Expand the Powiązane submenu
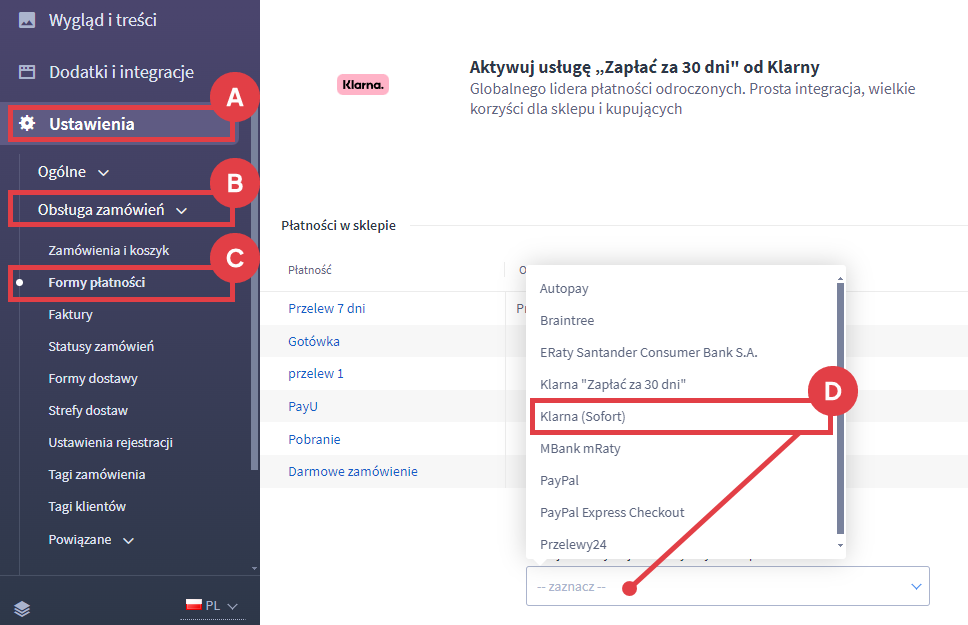 (91, 540)
